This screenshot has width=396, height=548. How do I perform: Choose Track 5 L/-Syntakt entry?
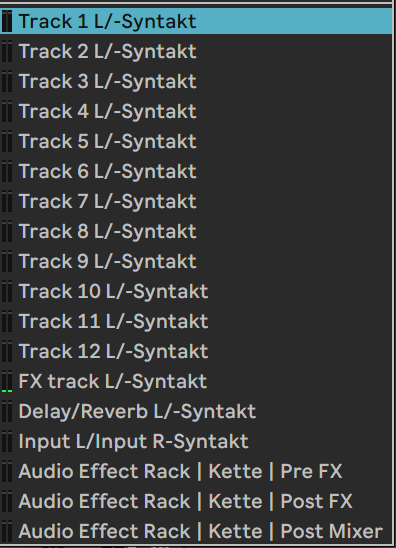click(x=196, y=142)
